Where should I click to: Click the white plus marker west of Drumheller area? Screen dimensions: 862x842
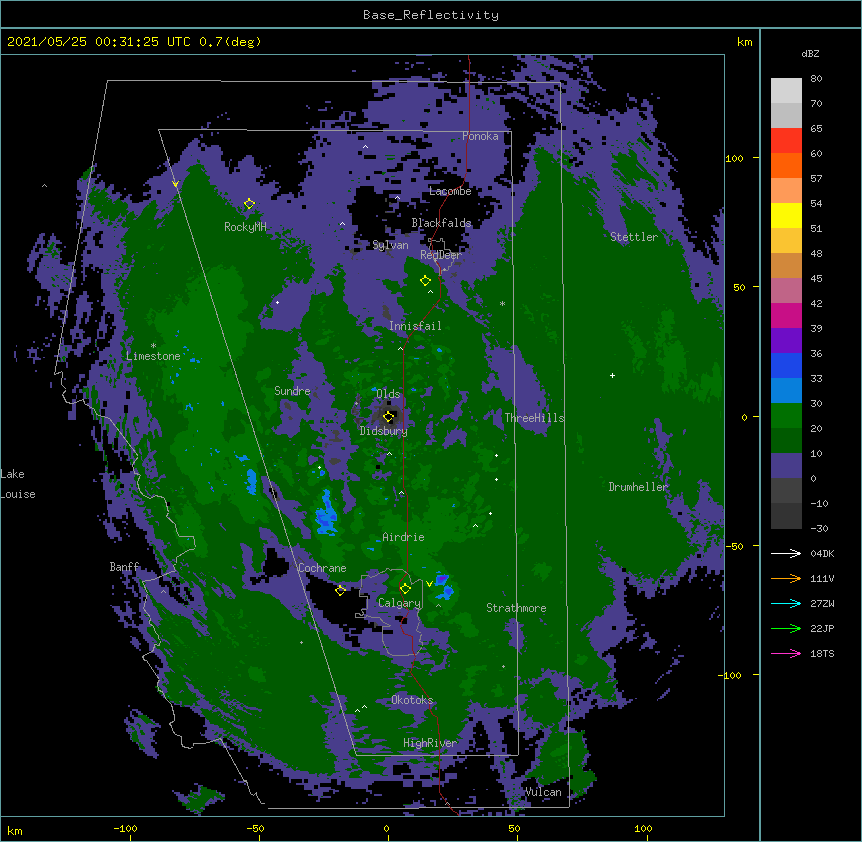pos(612,376)
